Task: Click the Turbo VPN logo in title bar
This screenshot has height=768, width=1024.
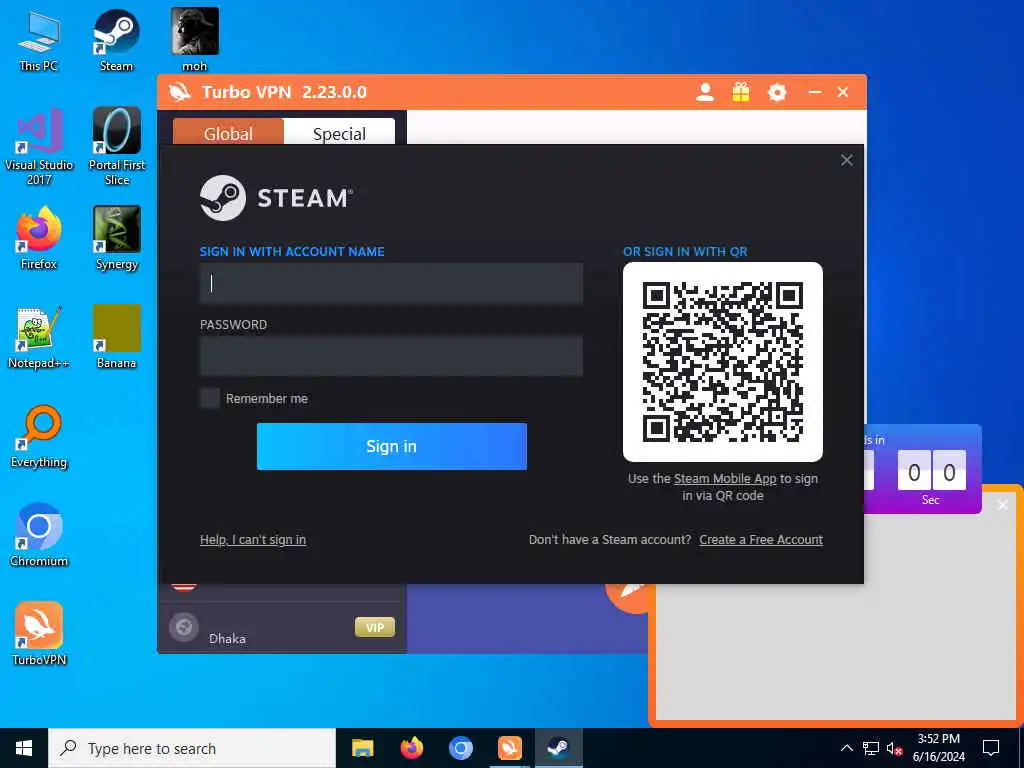Action: (x=180, y=92)
